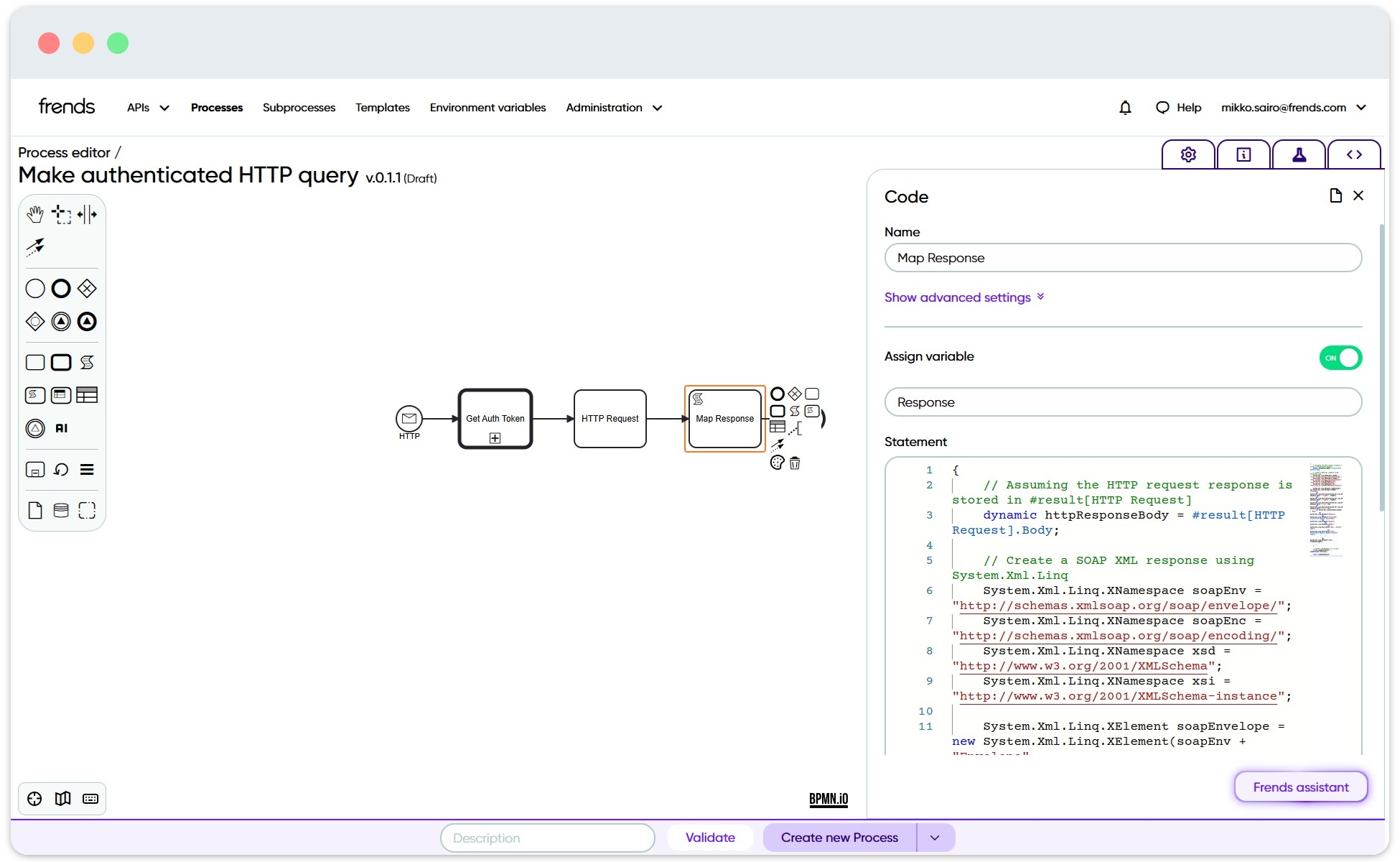Select the Script task shape in the palette
1400x862 pixels.
pyautogui.click(x=87, y=362)
